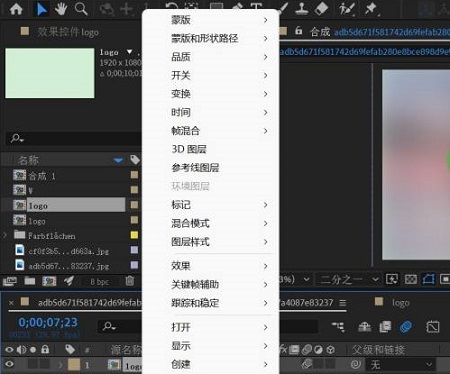Open timeline search magnifier dropdown
The height and width of the screenshot is (374, 450).
tap(110, 326)
